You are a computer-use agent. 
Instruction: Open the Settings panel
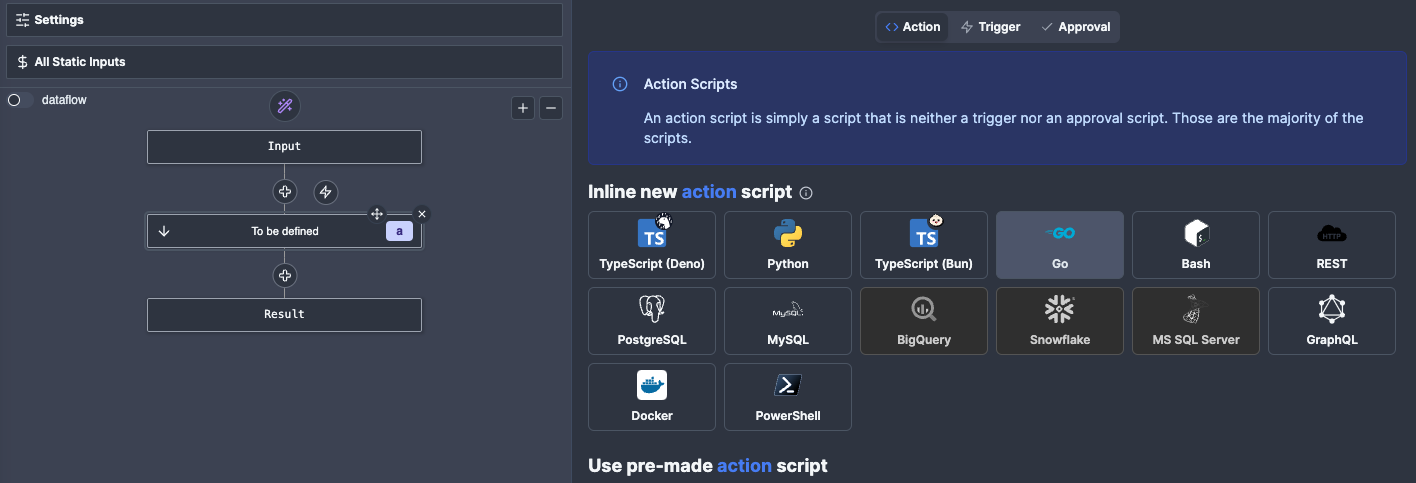click(x=284, y=19)
